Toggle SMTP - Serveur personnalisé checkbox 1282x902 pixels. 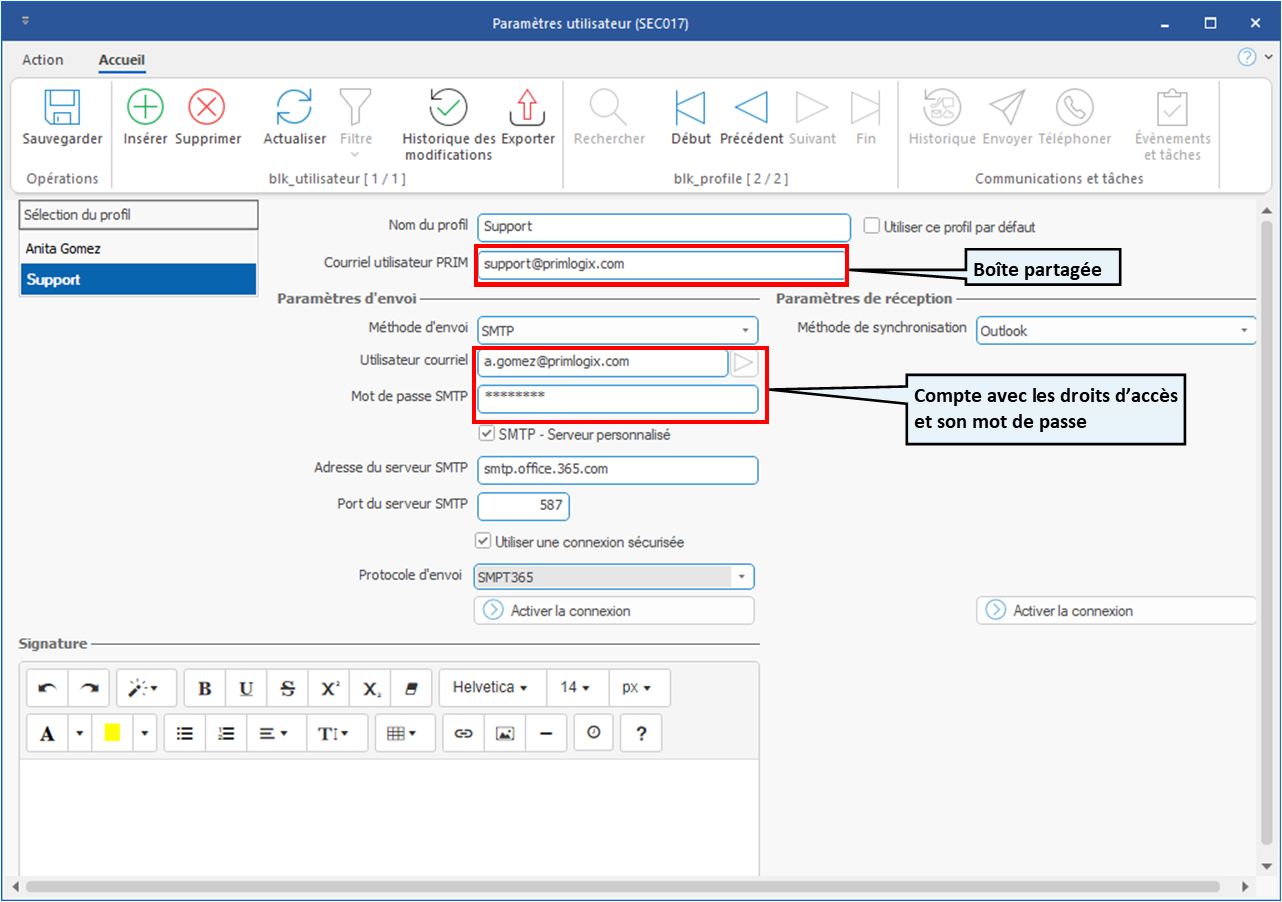(486, 434)
